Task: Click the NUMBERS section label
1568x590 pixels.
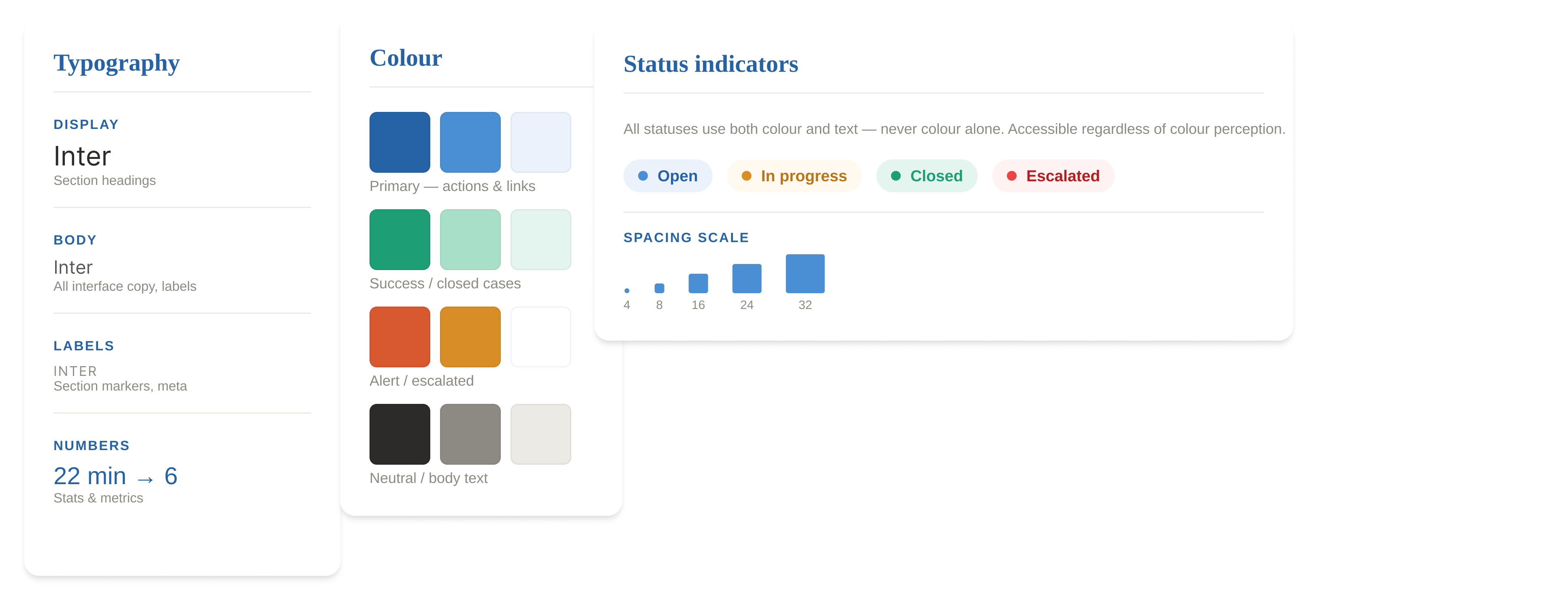Action: (x=91, y=446)
